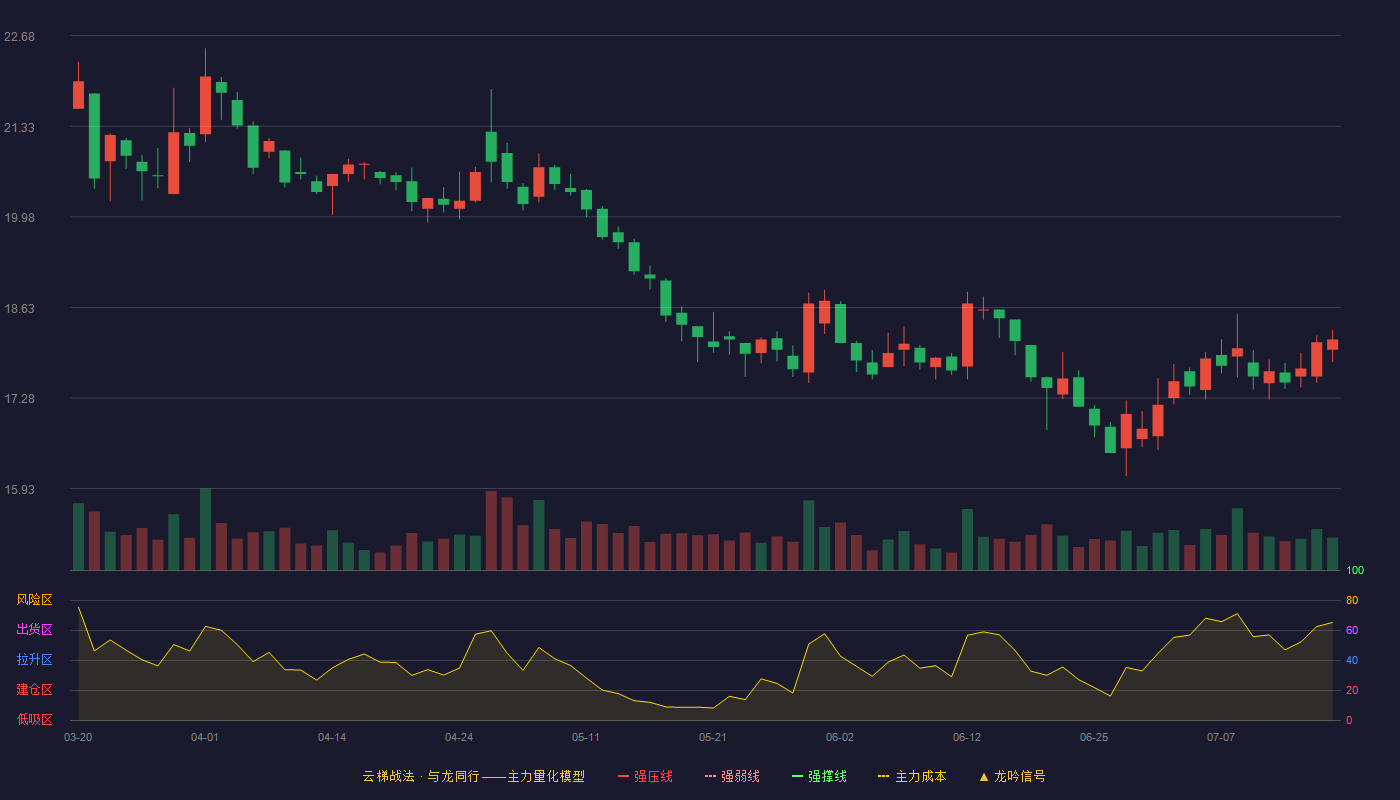Click the 06-25 date label
1400x800 pixels.
pos(1094,737)
